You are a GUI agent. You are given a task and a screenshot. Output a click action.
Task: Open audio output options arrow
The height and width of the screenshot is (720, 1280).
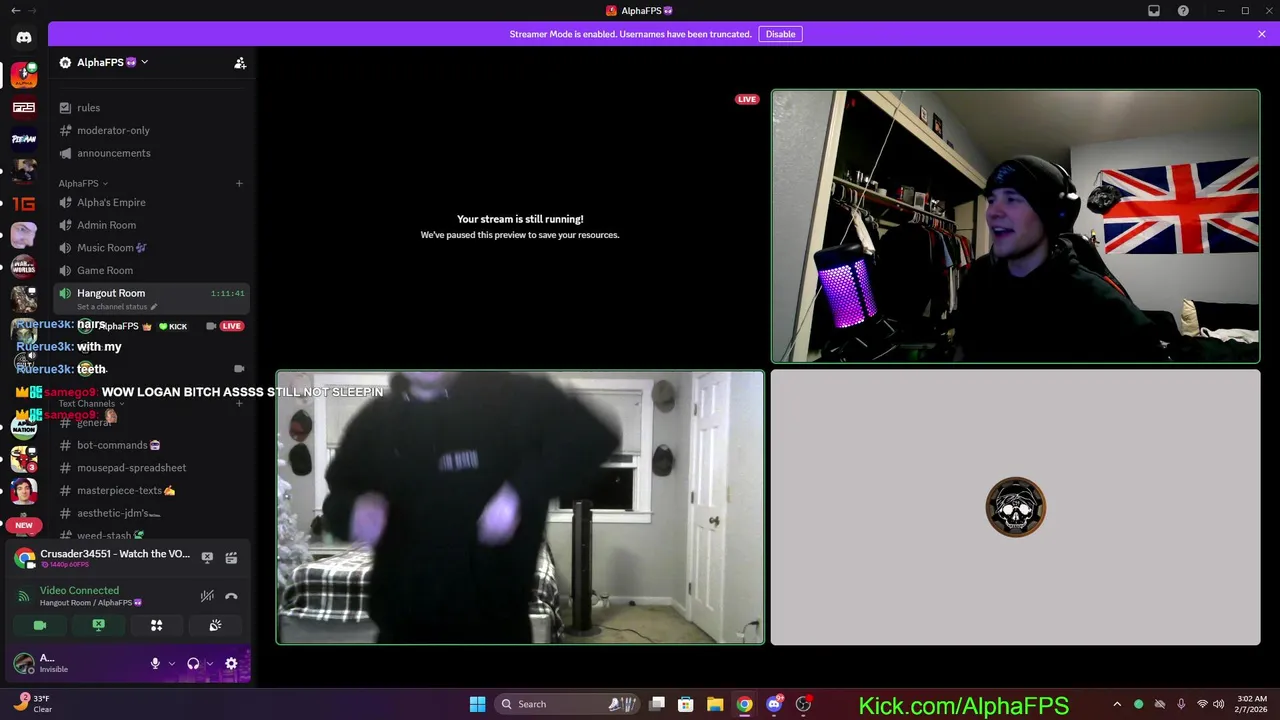click(x=209, y=663)
